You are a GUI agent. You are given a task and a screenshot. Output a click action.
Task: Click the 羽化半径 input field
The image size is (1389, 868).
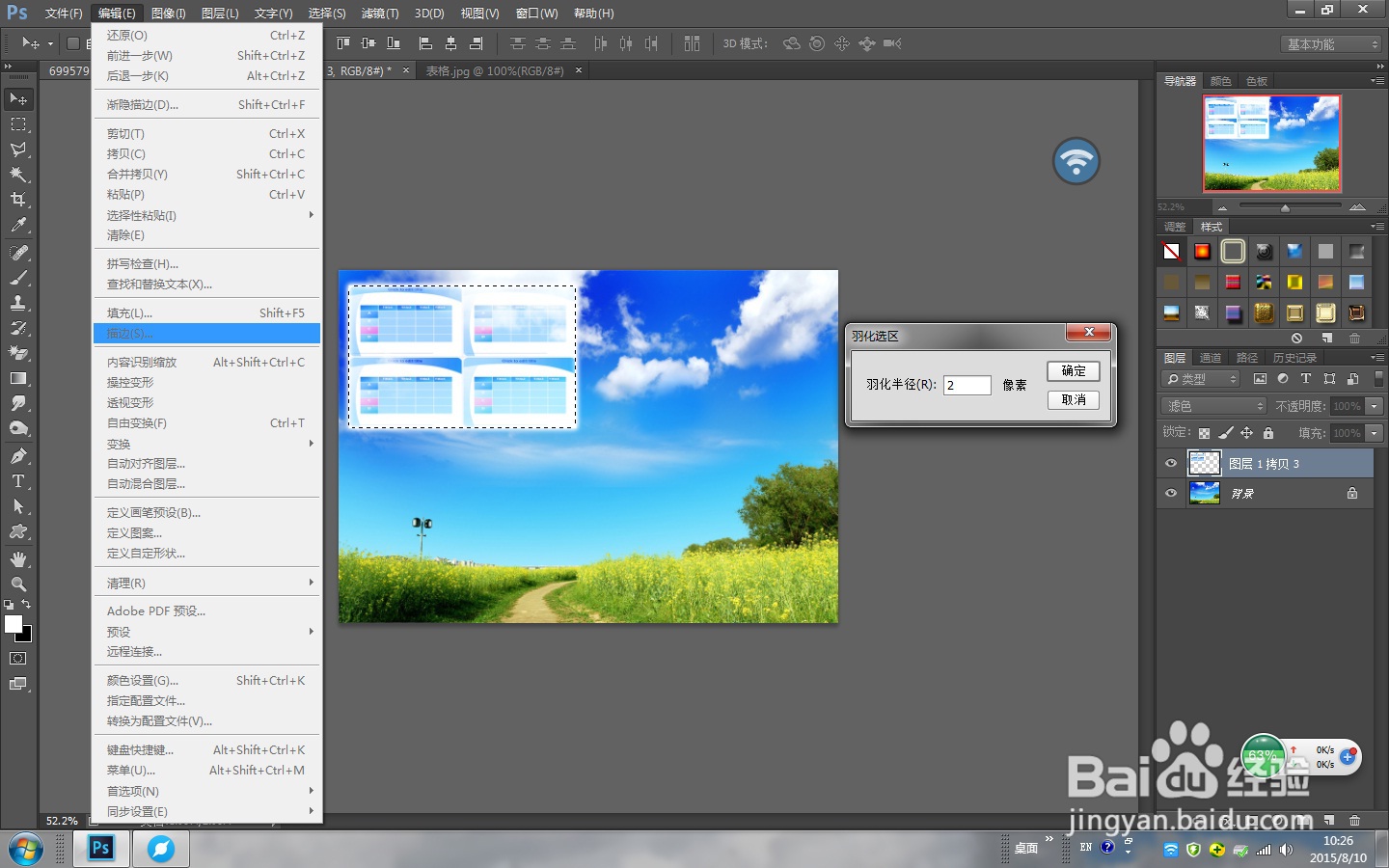(967, 385)
